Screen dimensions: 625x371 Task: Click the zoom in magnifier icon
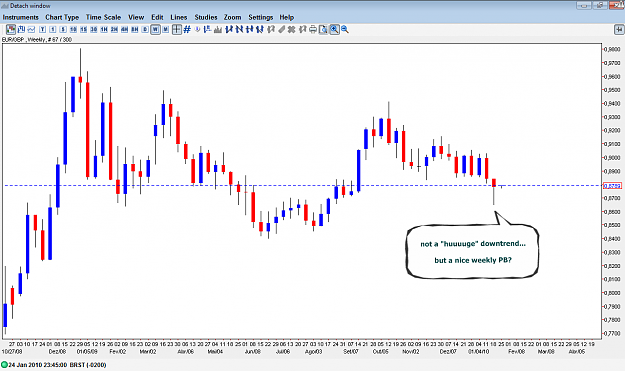click(x=334, y=29)
